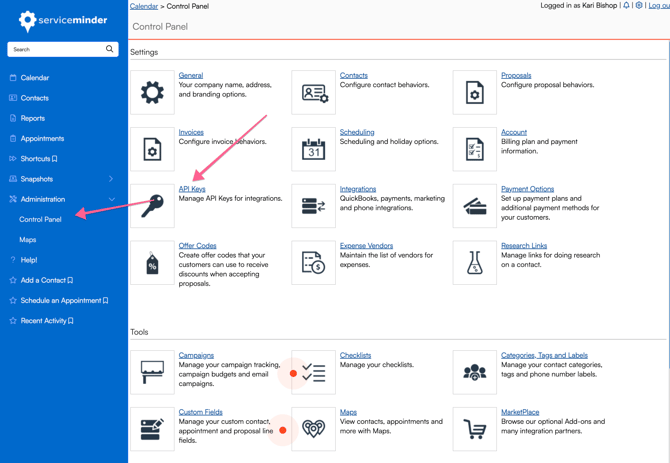This screenshot has width=670, height=463.
Task: Open the Integrations server arrows icon
Action: (x=314, y=206)
